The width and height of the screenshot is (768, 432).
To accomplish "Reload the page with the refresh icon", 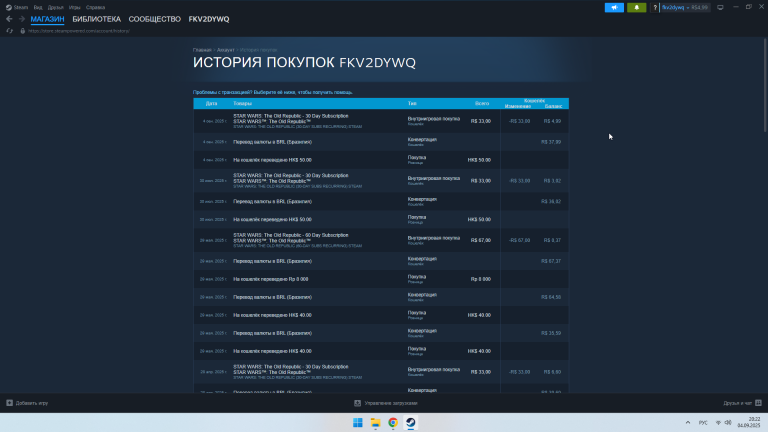I will point(9,31).
